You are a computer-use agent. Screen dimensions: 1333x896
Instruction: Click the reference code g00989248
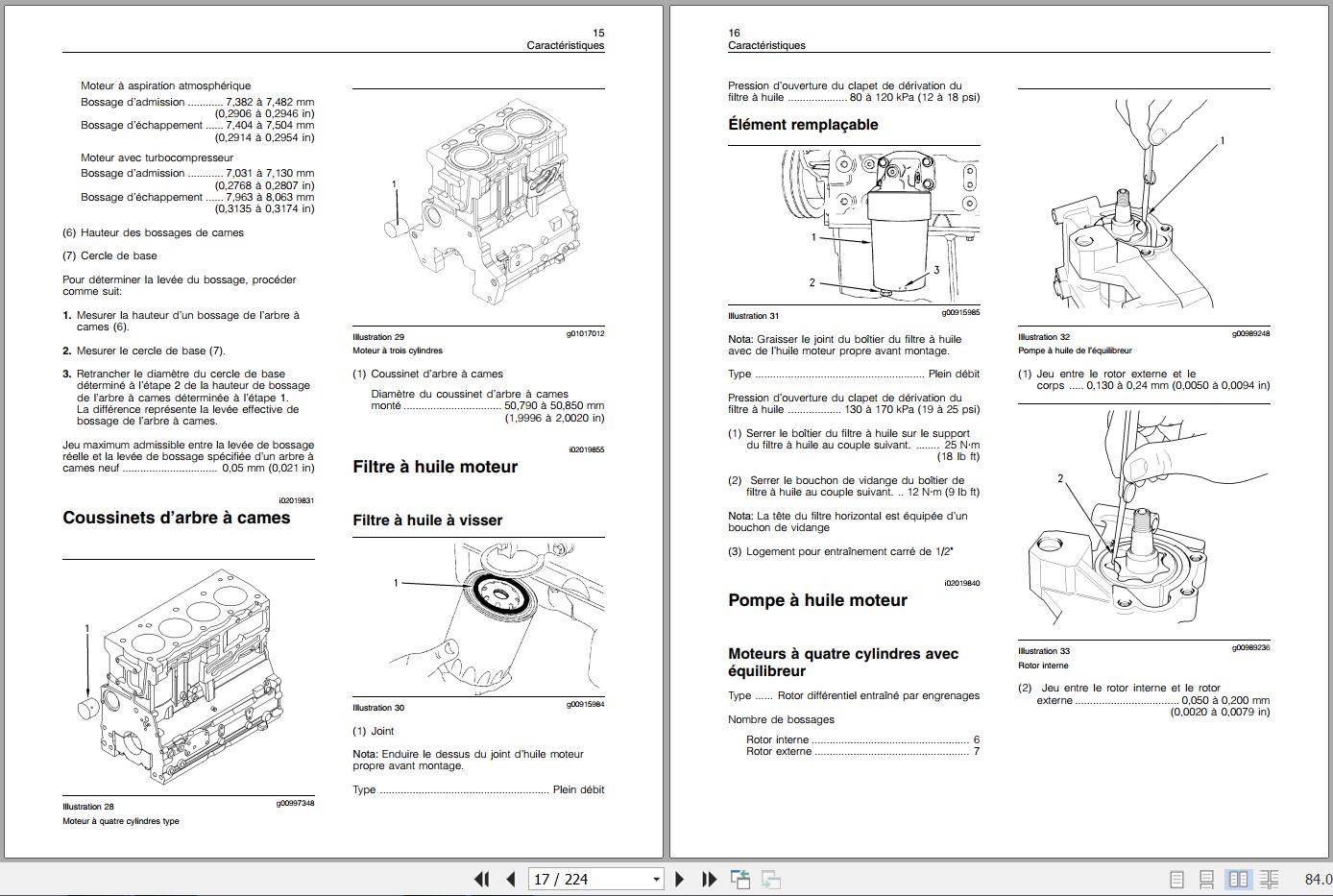click(x=1250, y=334)
